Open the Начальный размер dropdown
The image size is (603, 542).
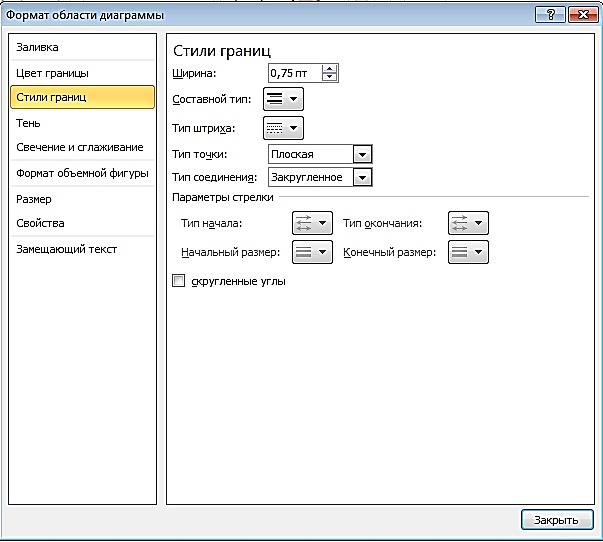tap(312, 252)
